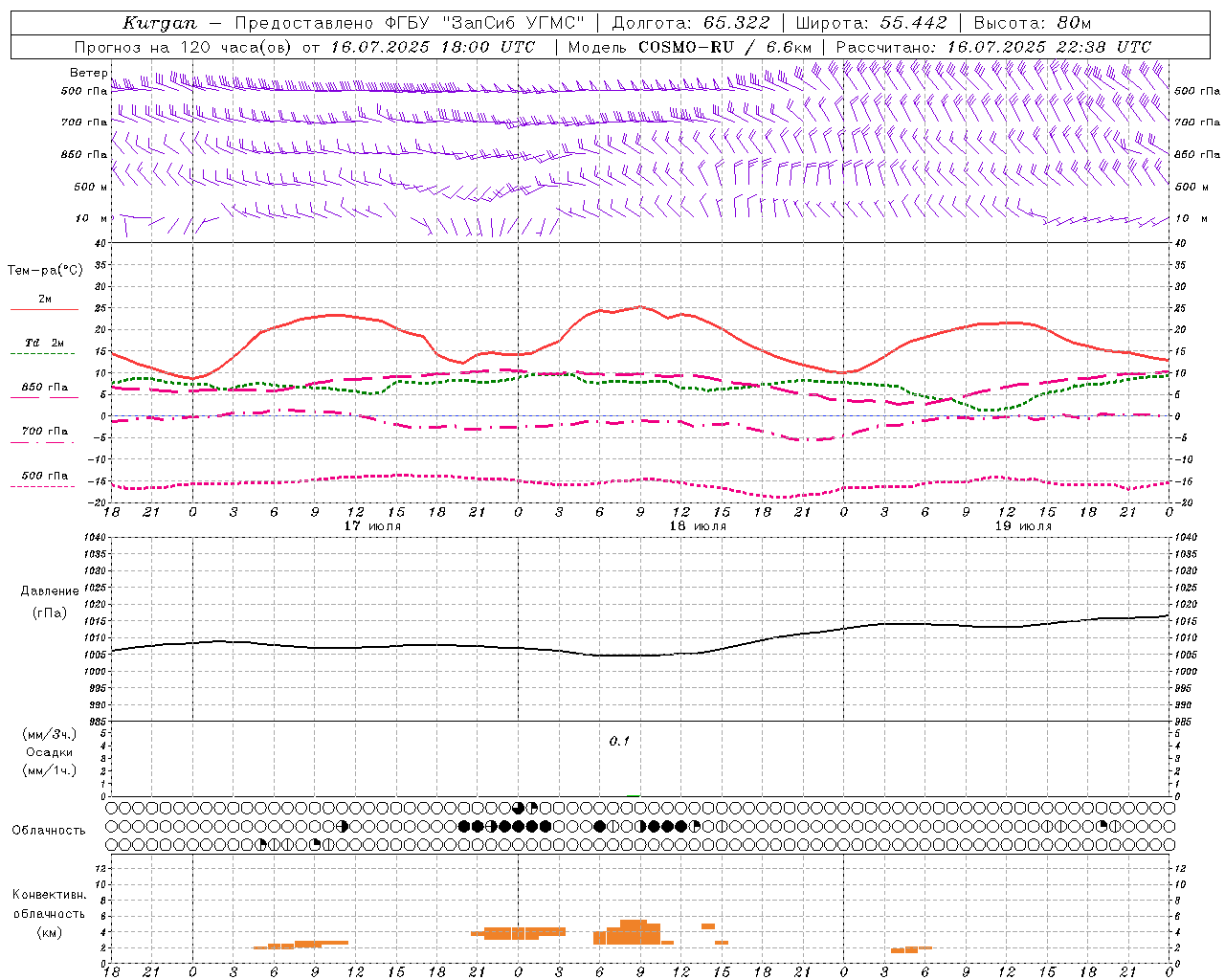The height and width of the screenshot is (980, 1225).
Task: Click the "18 июля" date label
Action: pos(698,525)
